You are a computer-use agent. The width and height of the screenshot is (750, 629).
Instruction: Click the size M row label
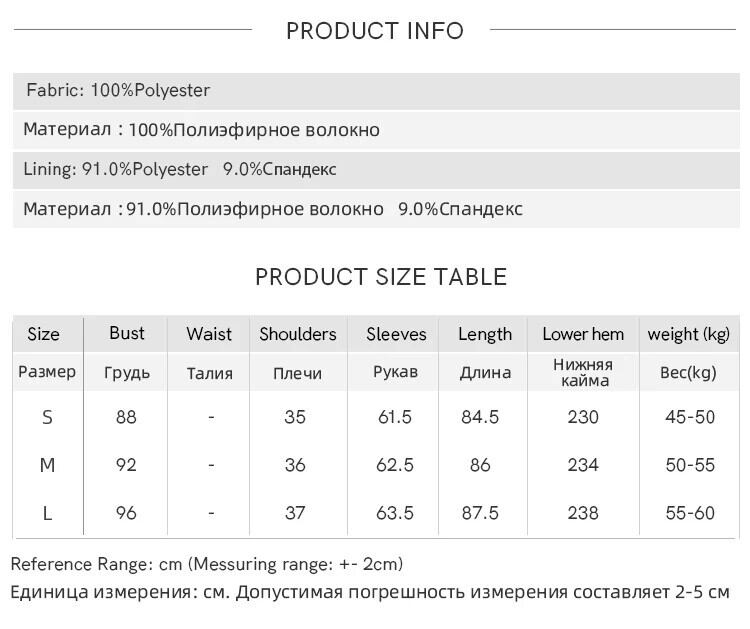coord(47,465)
